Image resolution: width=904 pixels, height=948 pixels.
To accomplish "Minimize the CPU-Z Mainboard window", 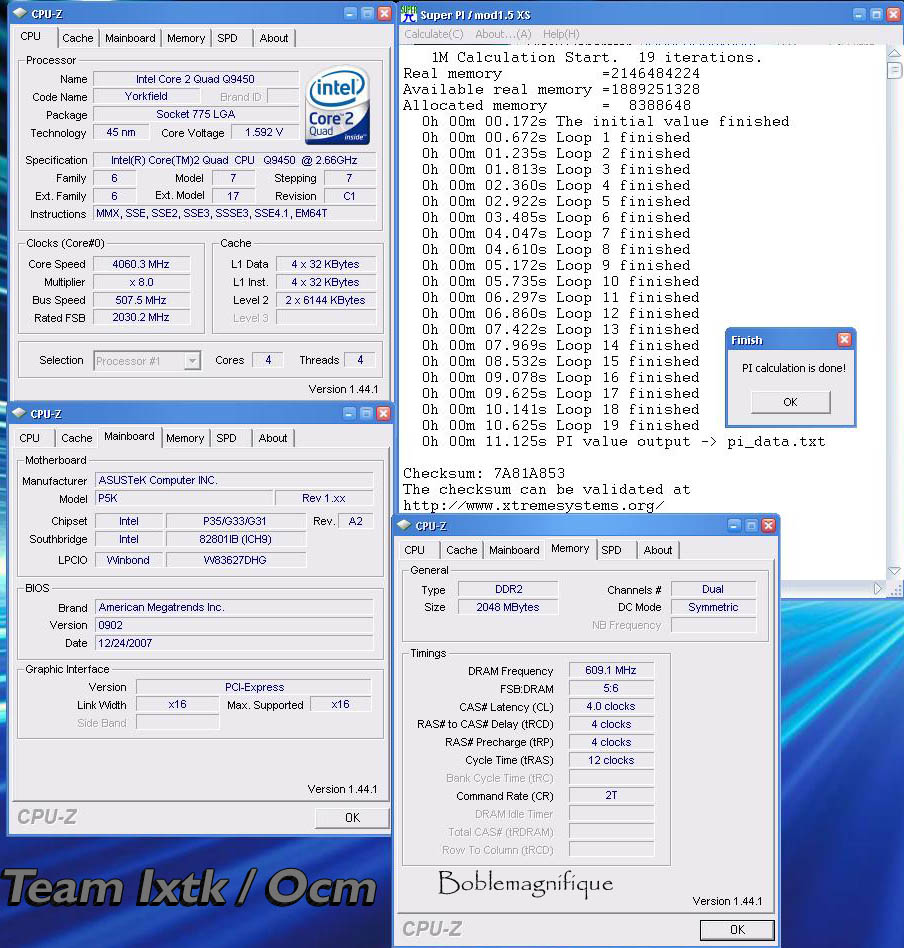I will (350, 413).
